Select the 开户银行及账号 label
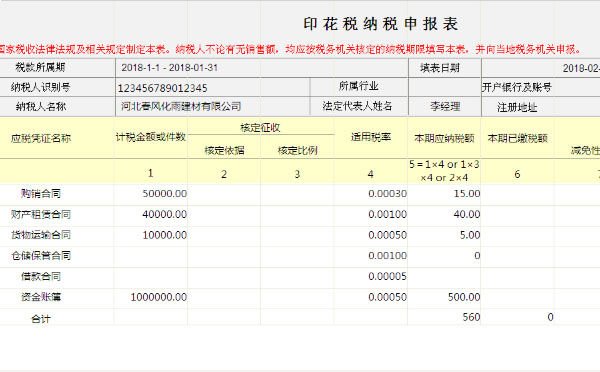Viewport: 600px width, 372px height. click(517, 87)
